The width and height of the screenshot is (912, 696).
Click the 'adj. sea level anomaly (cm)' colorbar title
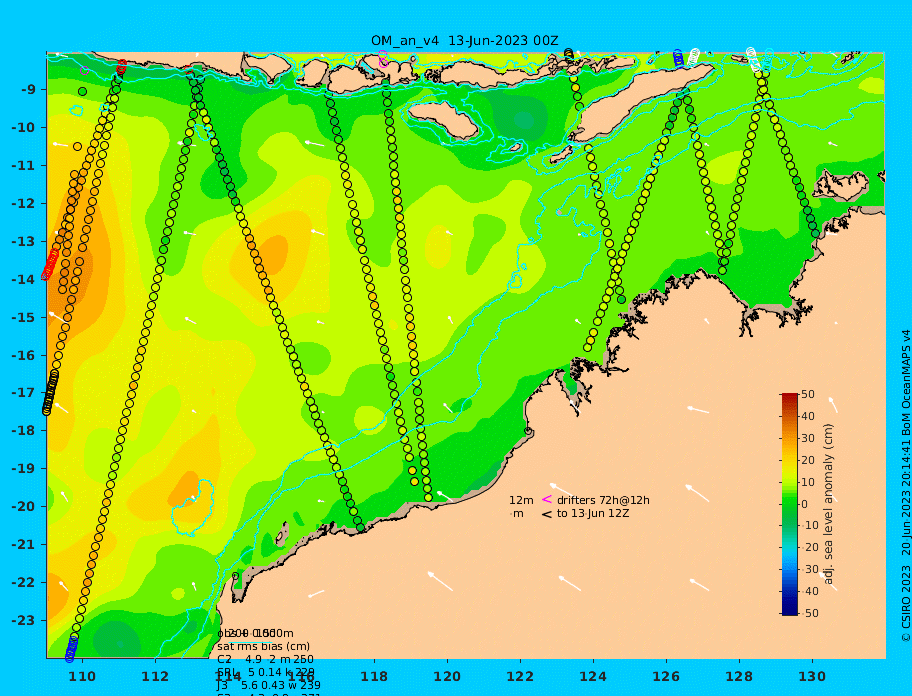828,504
